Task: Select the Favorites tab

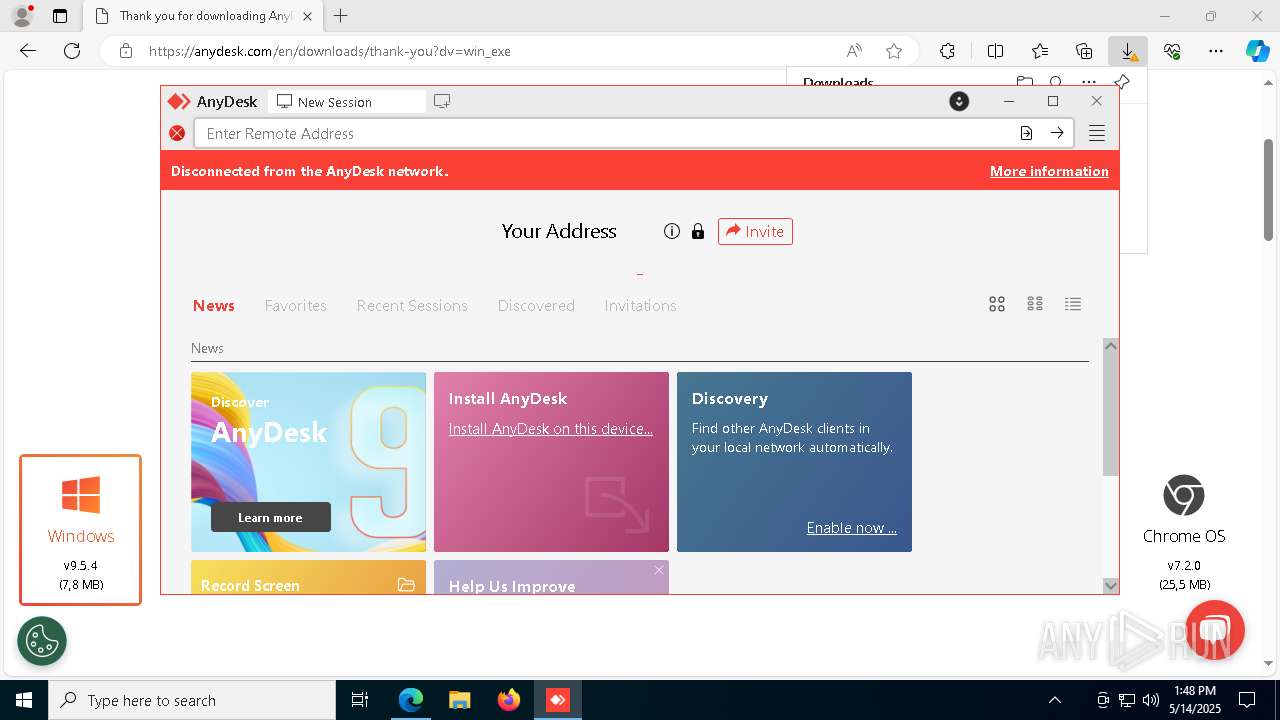Action: tap(295, 305)
